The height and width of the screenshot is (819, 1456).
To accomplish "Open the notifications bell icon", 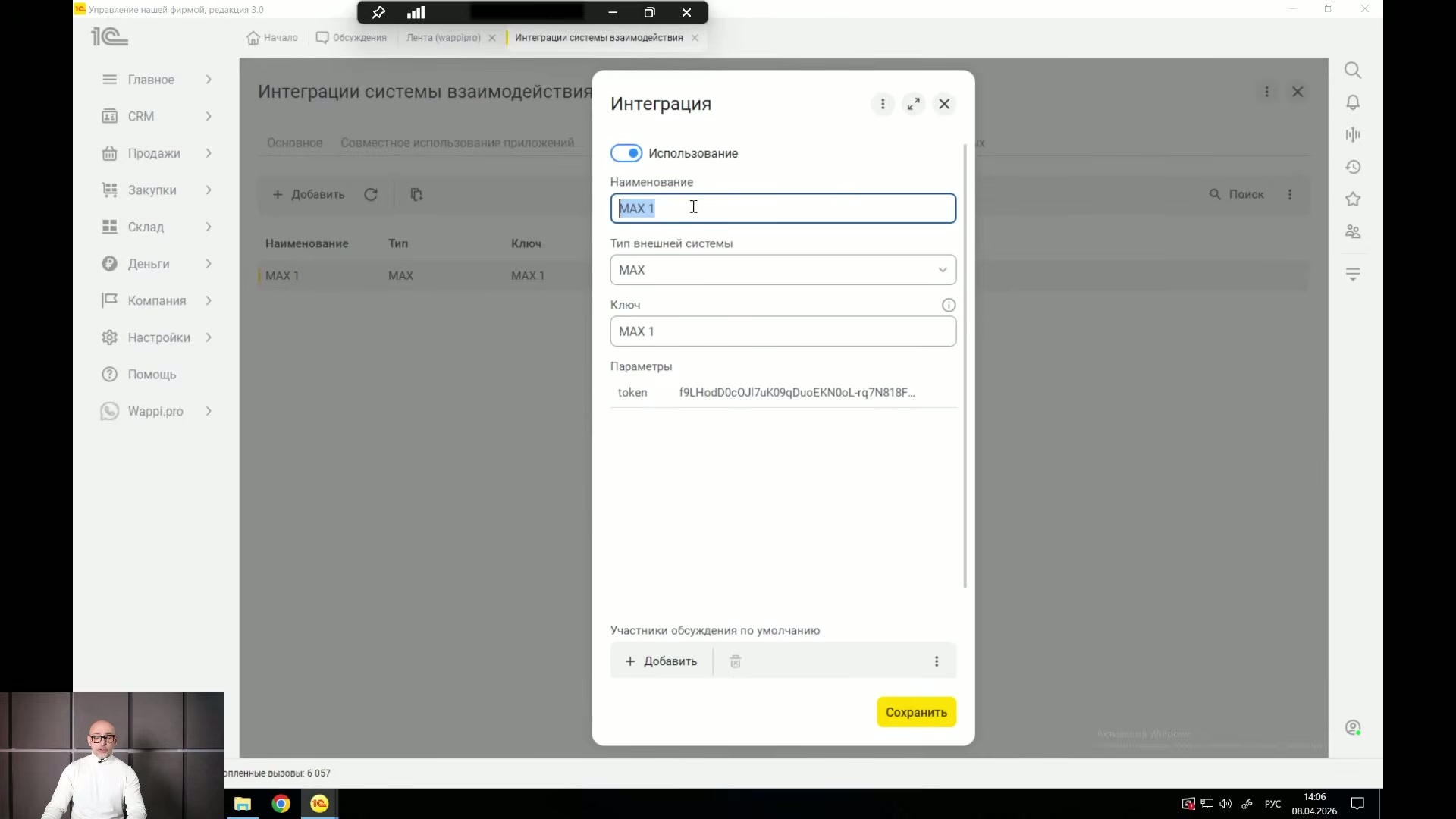I will pos(1353,102).
